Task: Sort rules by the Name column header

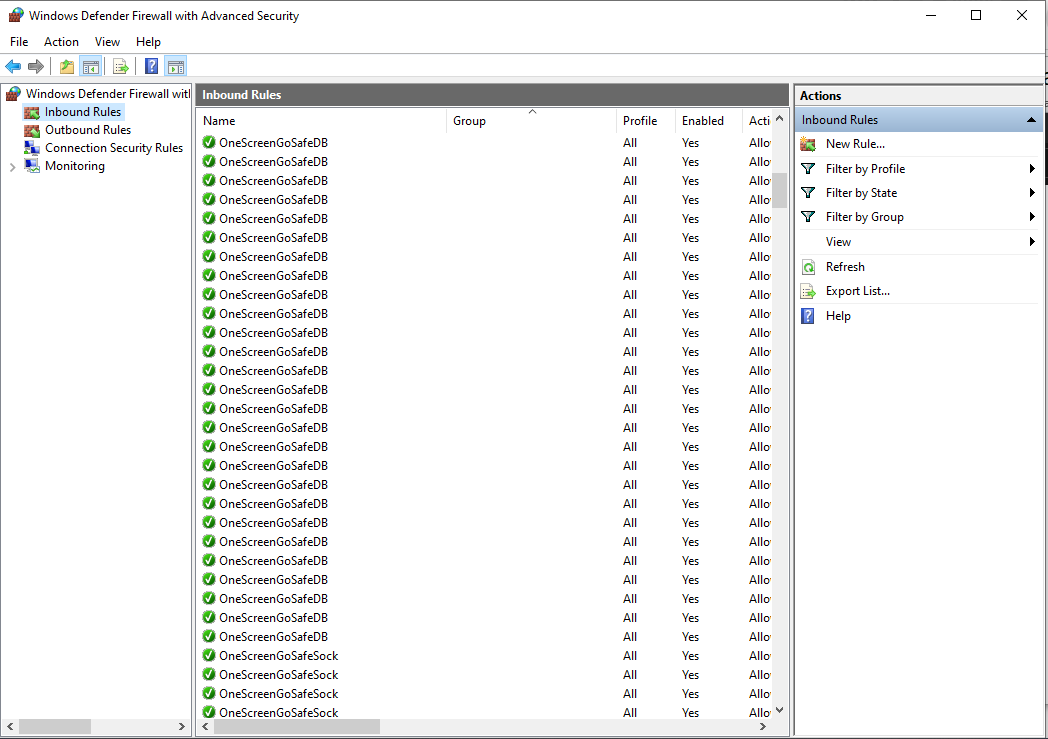Action: coord(322,121)
